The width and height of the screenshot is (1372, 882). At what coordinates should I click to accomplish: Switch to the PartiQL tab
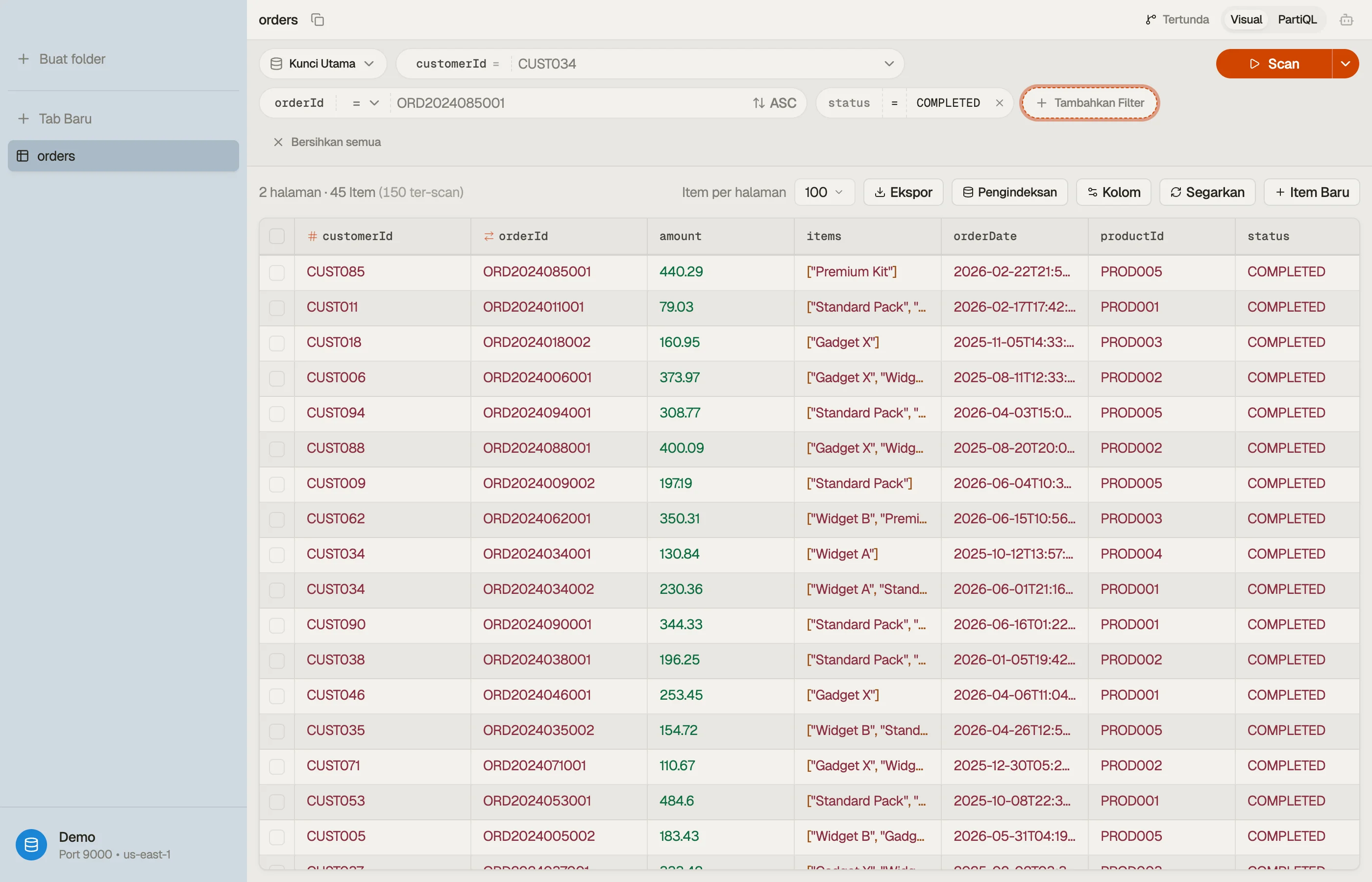[x=1297, y=20]
